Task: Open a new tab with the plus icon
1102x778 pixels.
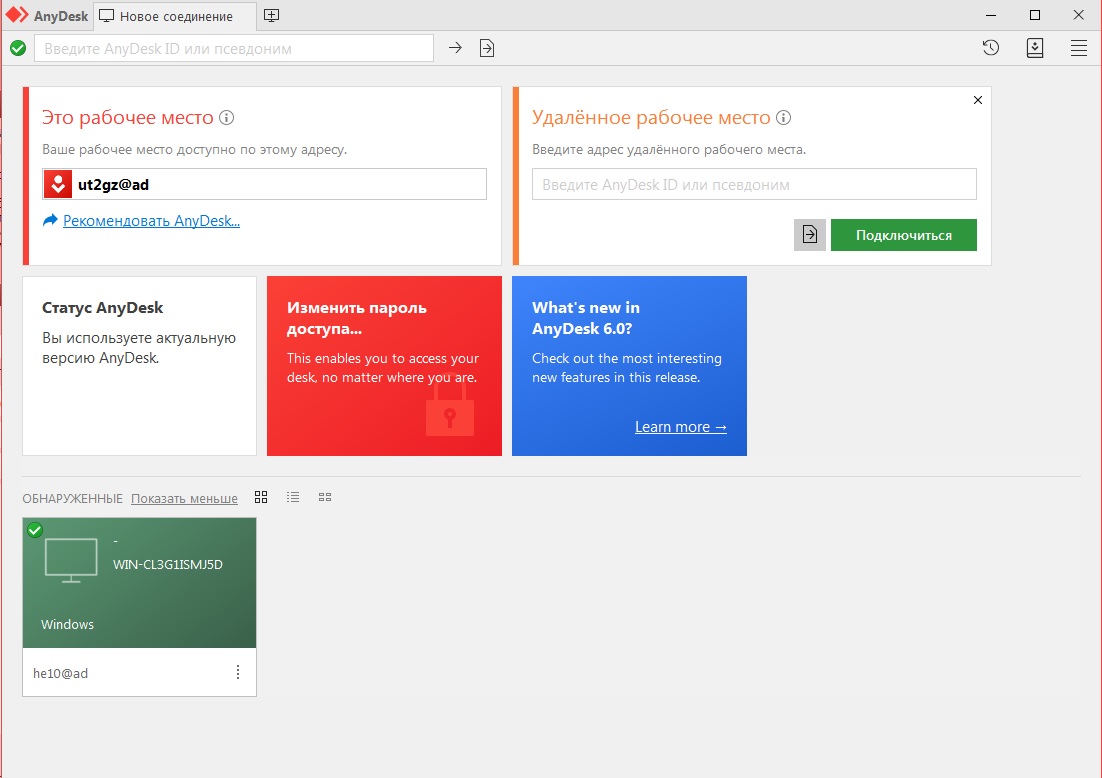Action: tap(272, 16)
